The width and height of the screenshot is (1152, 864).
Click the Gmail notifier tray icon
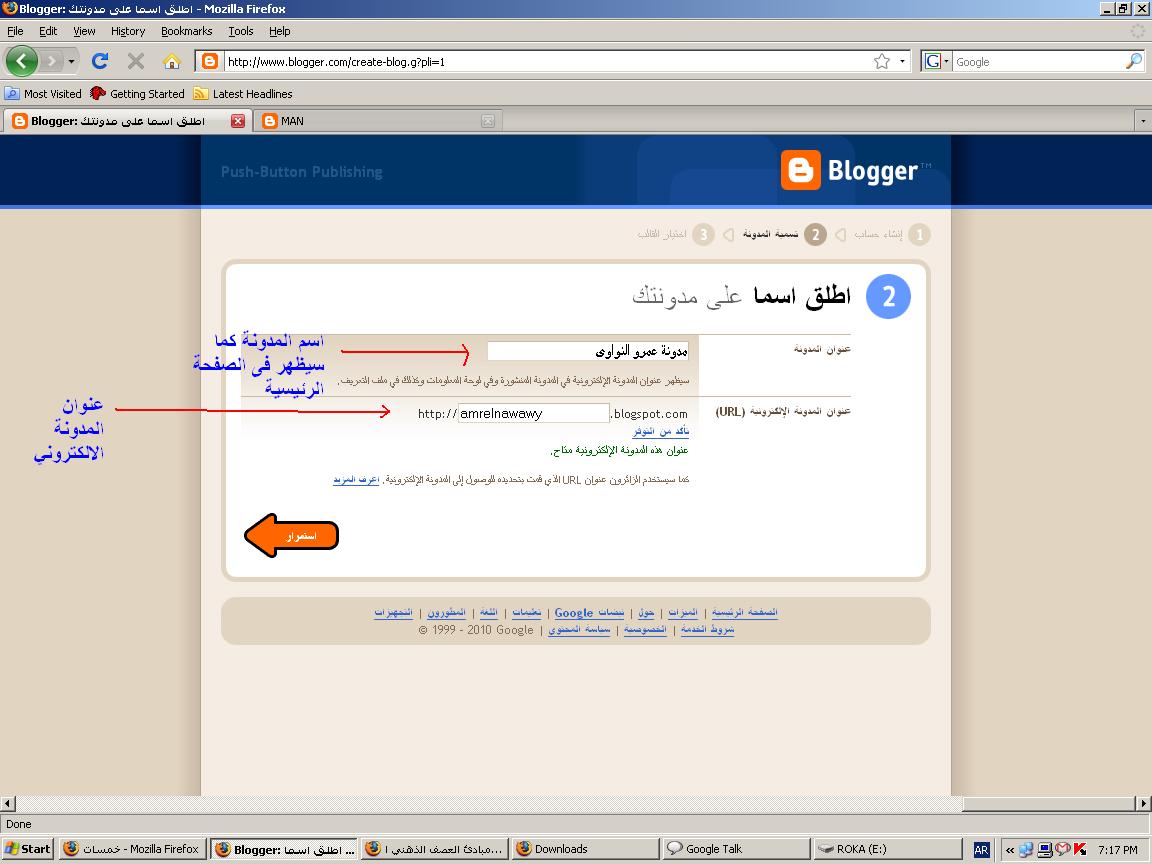(1062, 850)
